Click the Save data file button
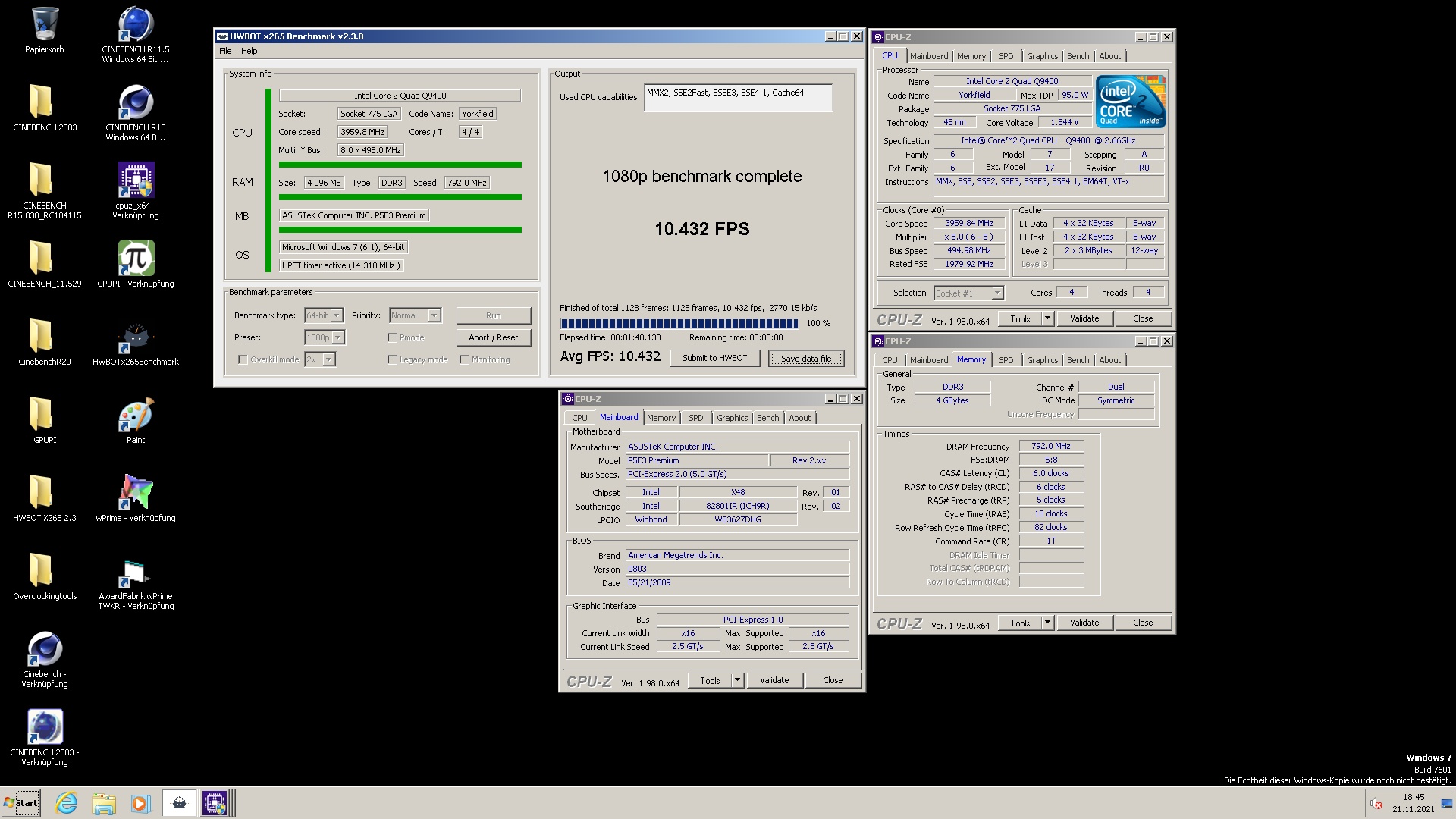 (806, 359)
